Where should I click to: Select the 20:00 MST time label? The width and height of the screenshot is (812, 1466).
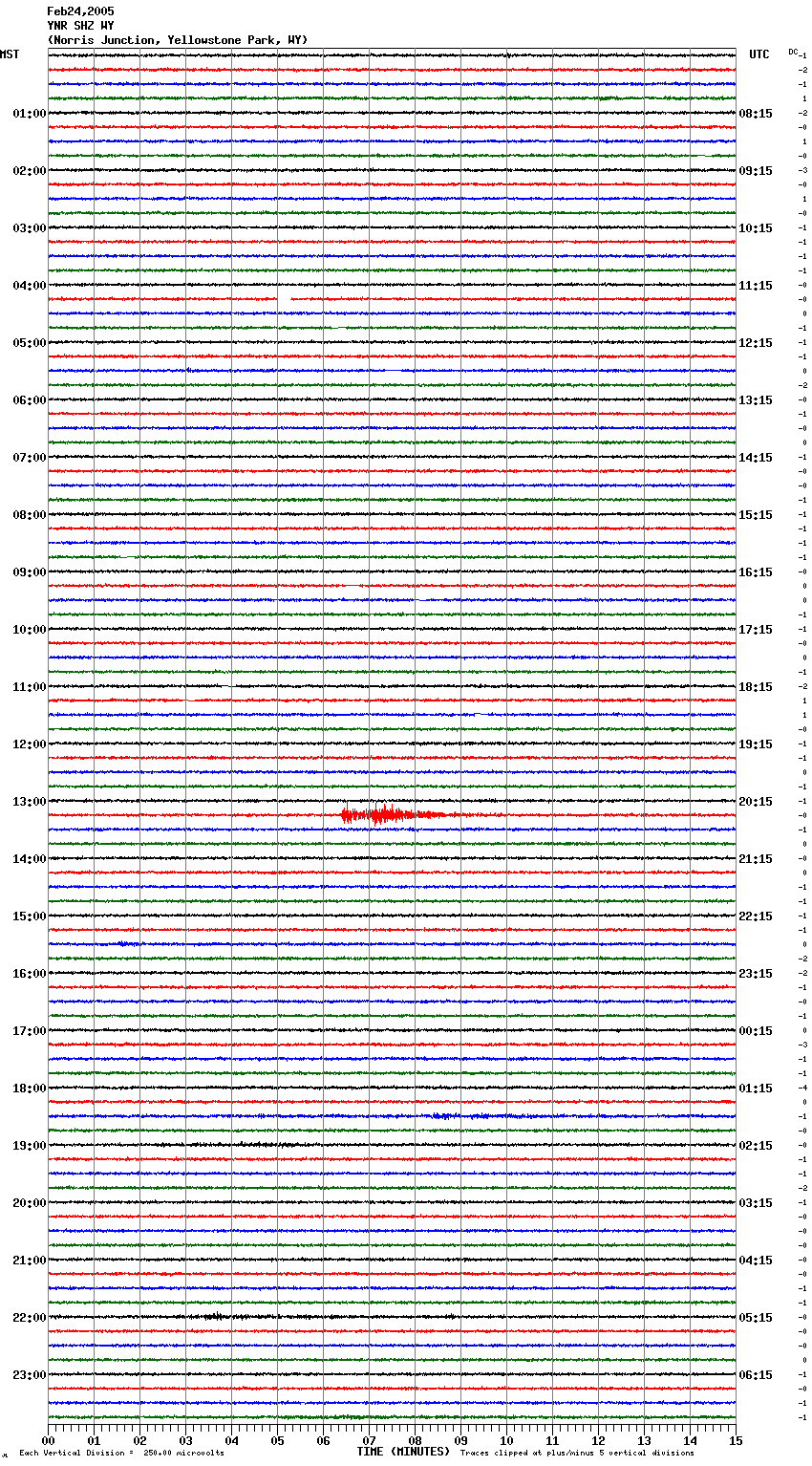pos(29,1203)
